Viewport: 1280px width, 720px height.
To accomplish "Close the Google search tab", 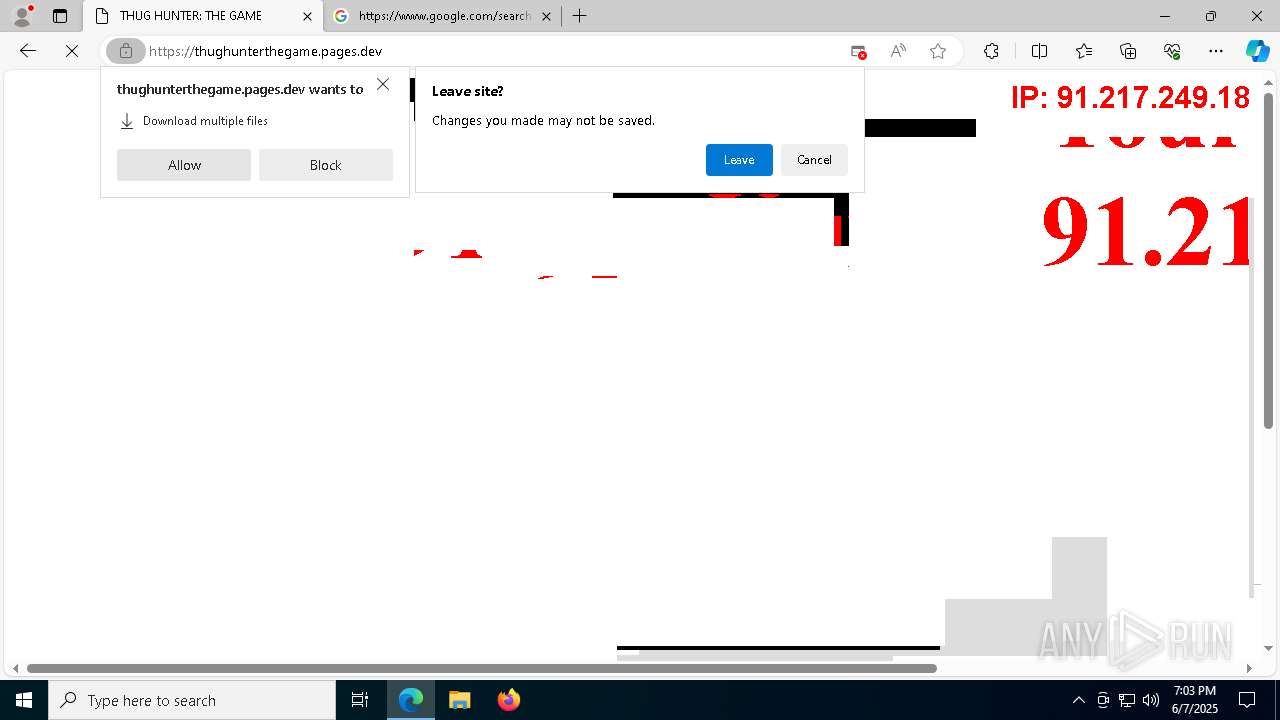I will (546, 16).
